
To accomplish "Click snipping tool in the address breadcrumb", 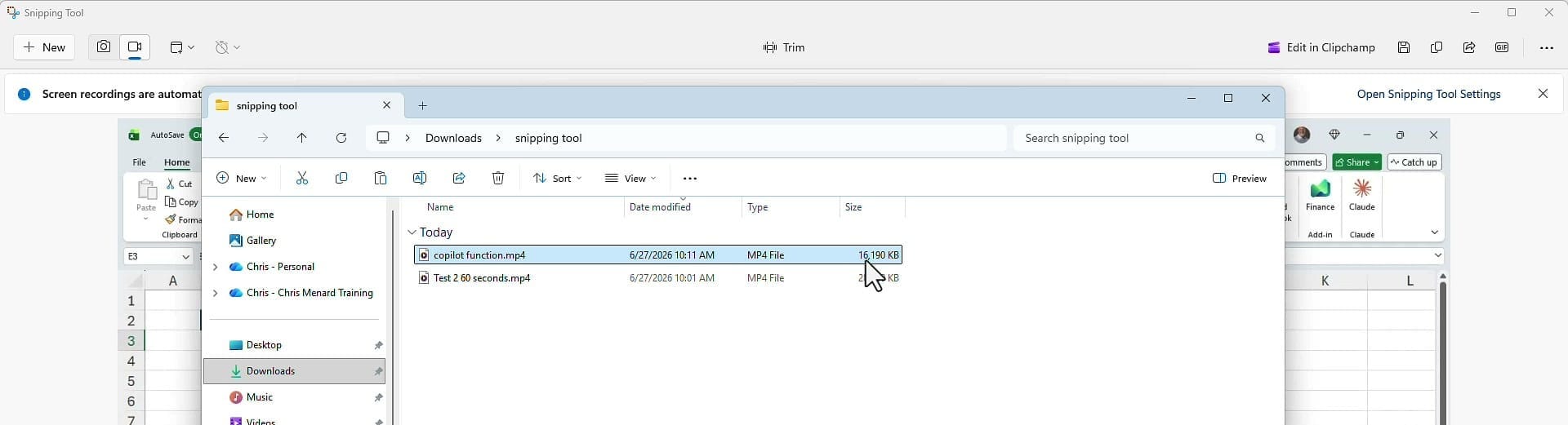I will (x=548, y=138).
